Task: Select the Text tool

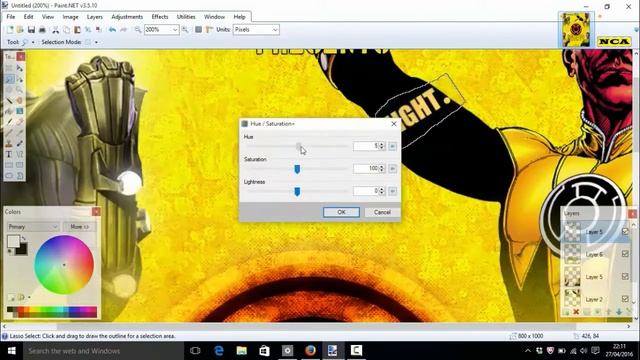Action: [9, 154]
